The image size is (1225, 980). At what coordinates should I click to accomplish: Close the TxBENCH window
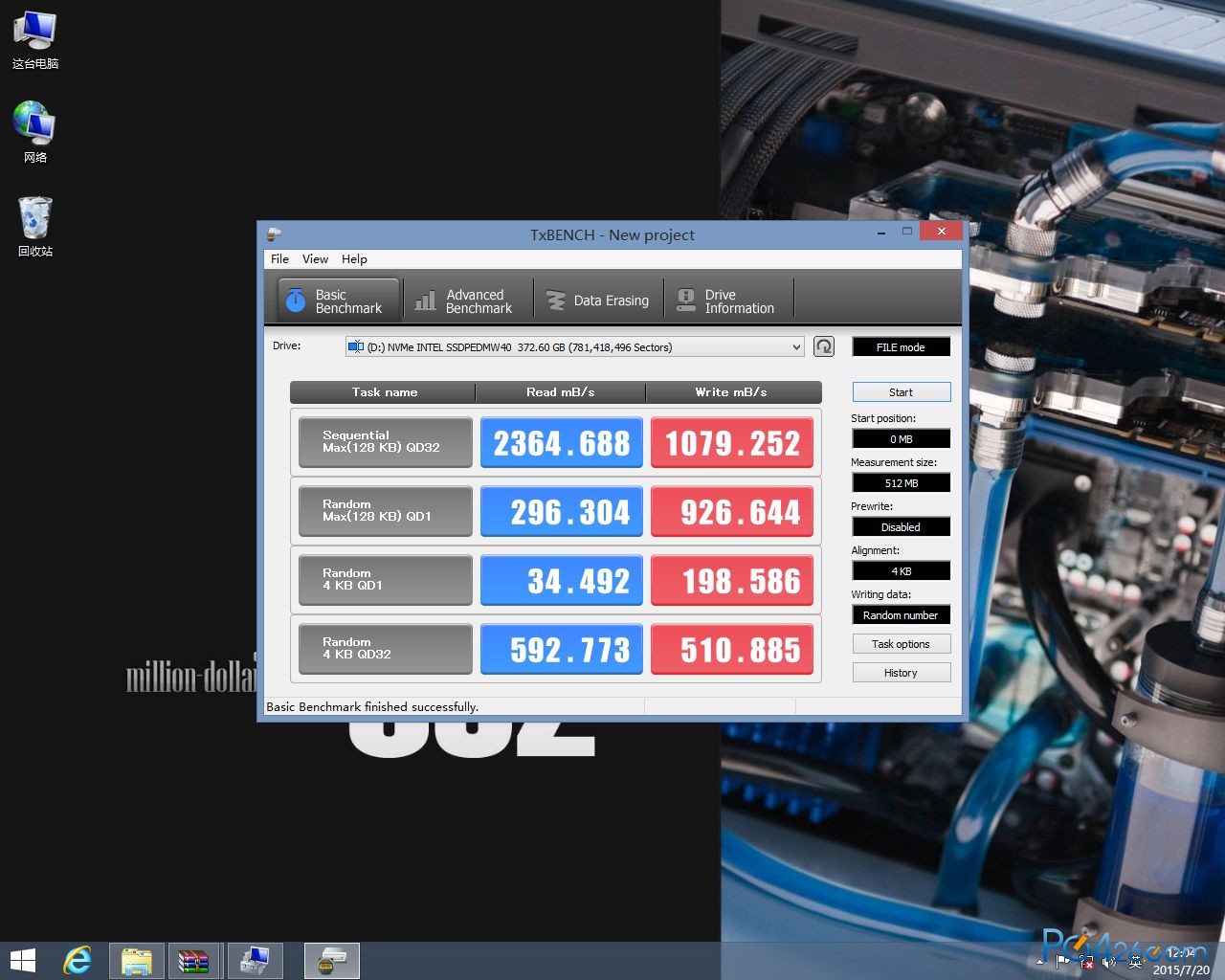tap(941, 232)
